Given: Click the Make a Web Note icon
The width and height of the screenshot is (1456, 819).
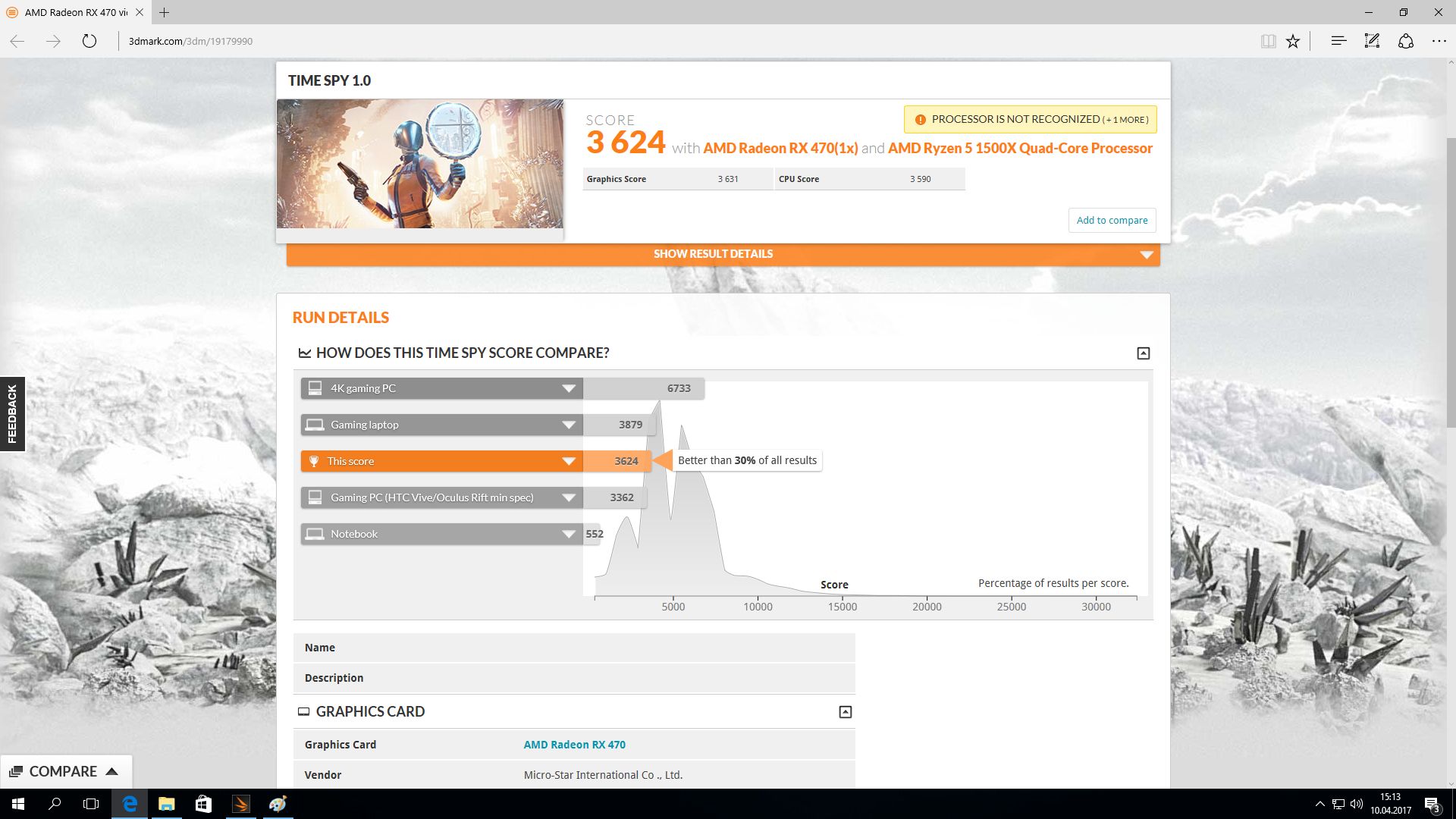Looking at the screenshot, I should pyautogui.click(x=1372, y=41).
